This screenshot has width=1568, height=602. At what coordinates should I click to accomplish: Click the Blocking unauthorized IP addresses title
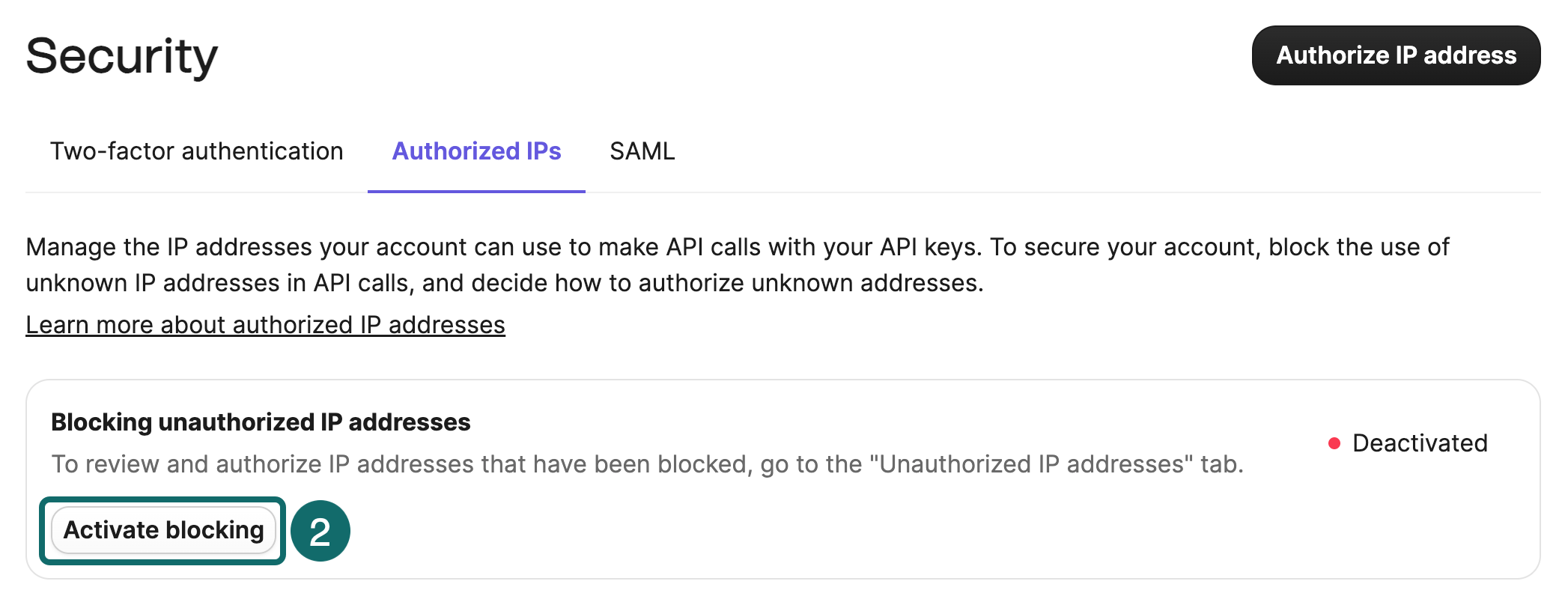pyautogui.click(x=261, y=422)
